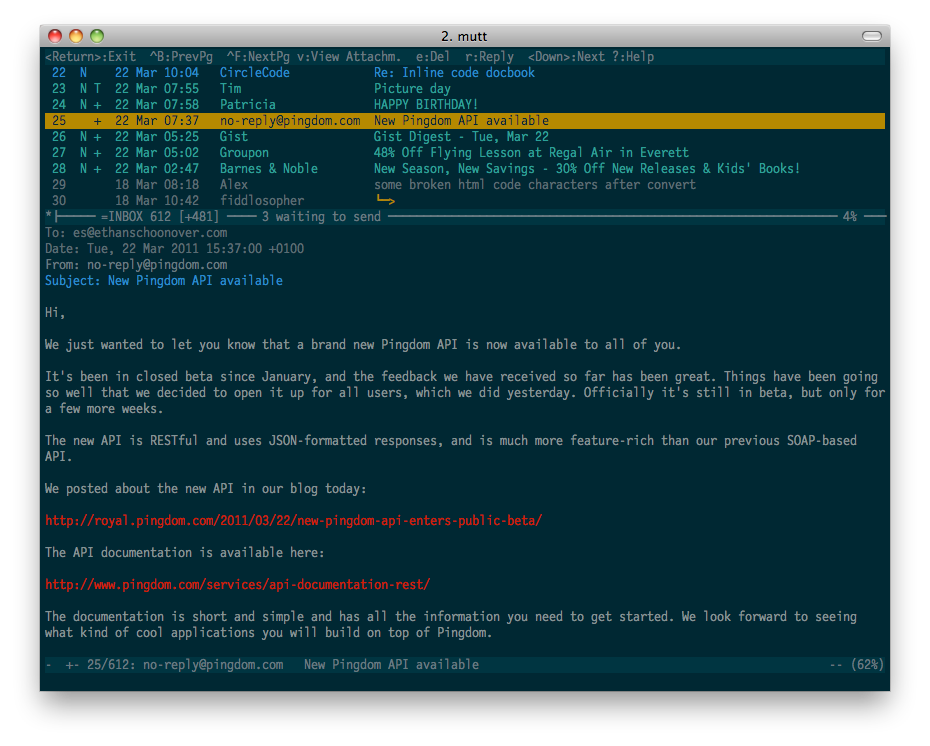Select the Barnes & Noble message
Screen dimensions: 930x746
coord(586,169)
